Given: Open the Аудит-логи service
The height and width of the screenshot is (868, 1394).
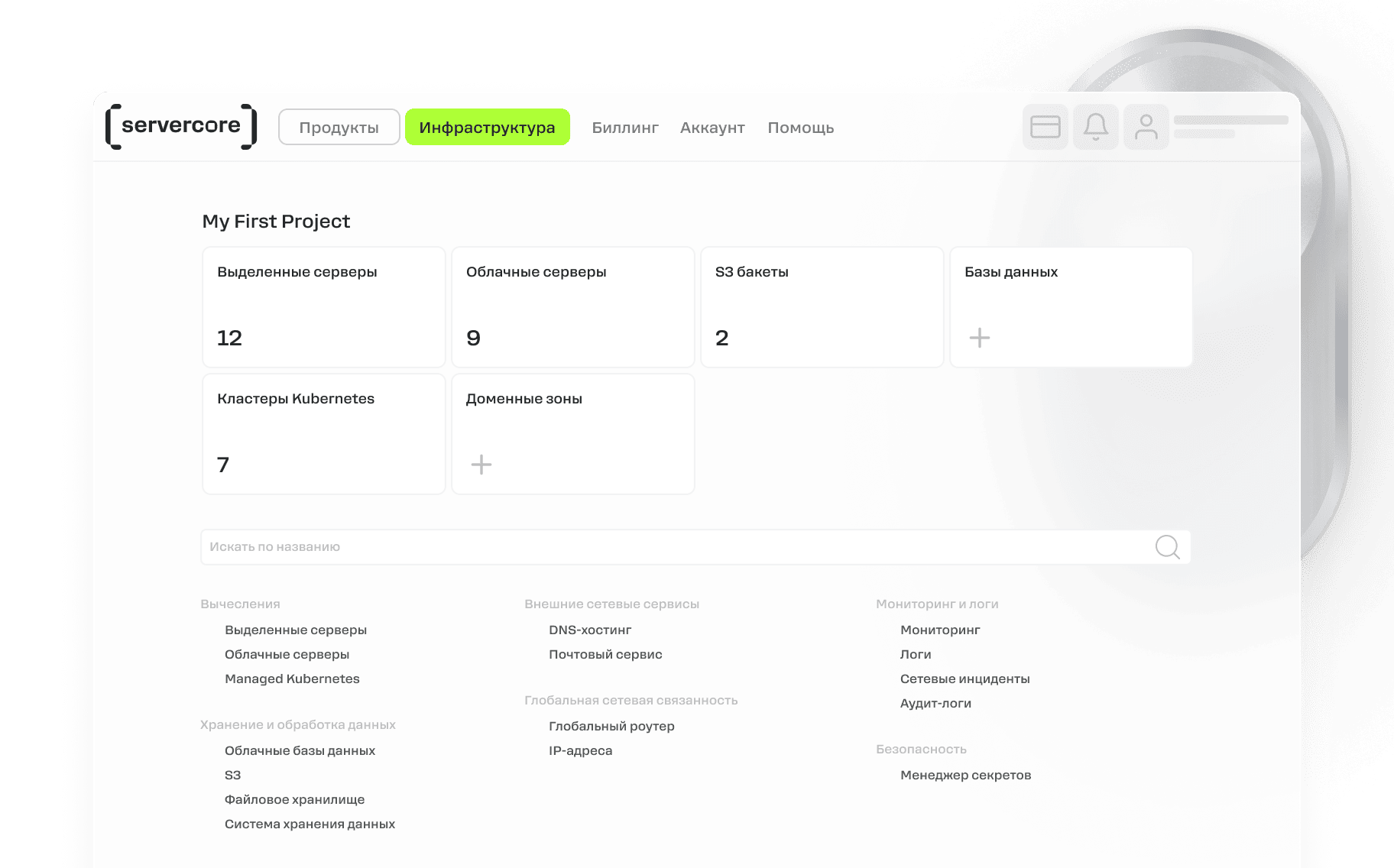Looking at the screenshot, I should point(935,702).
